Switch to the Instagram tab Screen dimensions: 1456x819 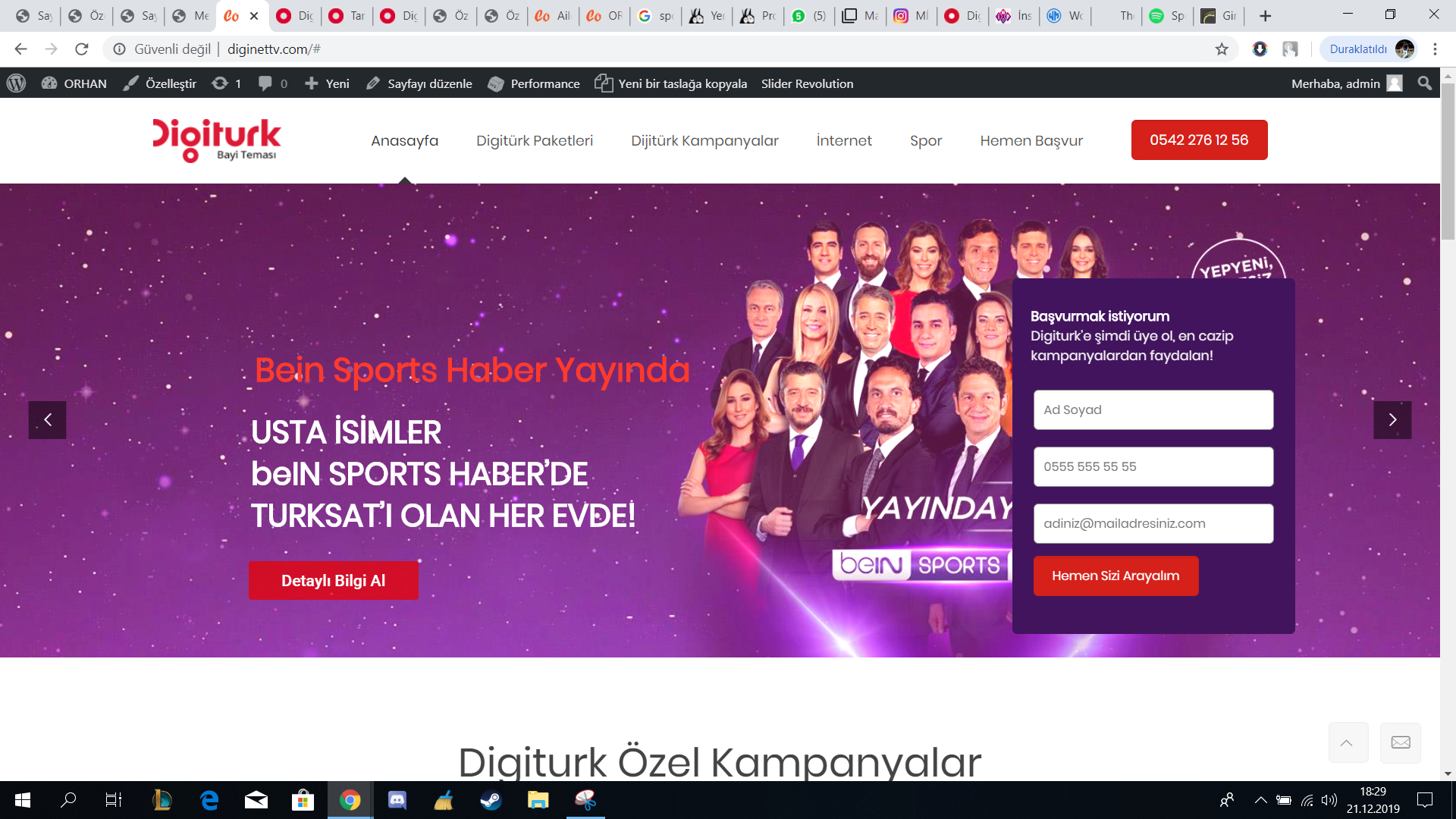point(911,16)
